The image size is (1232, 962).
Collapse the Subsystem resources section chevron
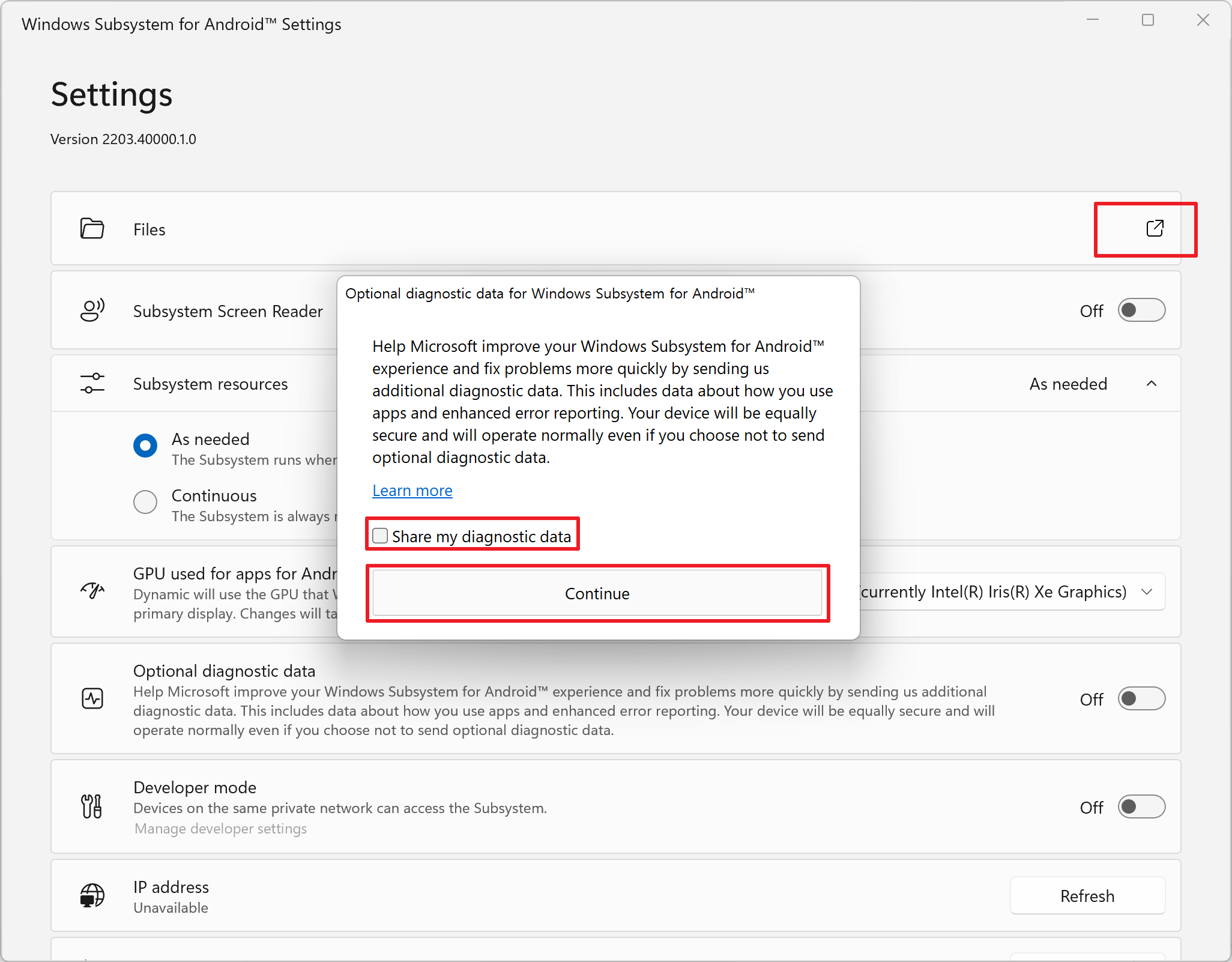coord(1151,384)
